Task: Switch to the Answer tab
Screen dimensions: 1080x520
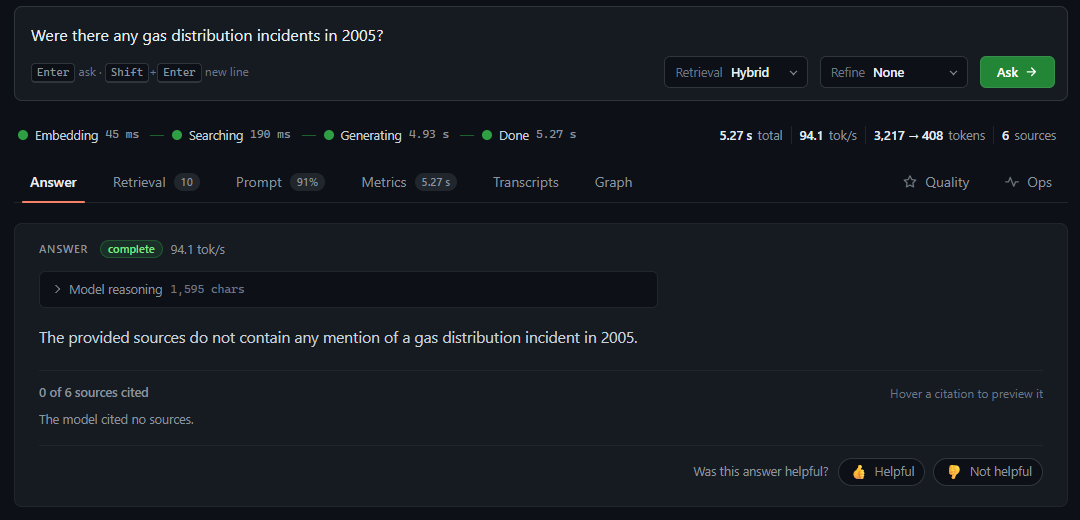Action: (x=53, y=183)
